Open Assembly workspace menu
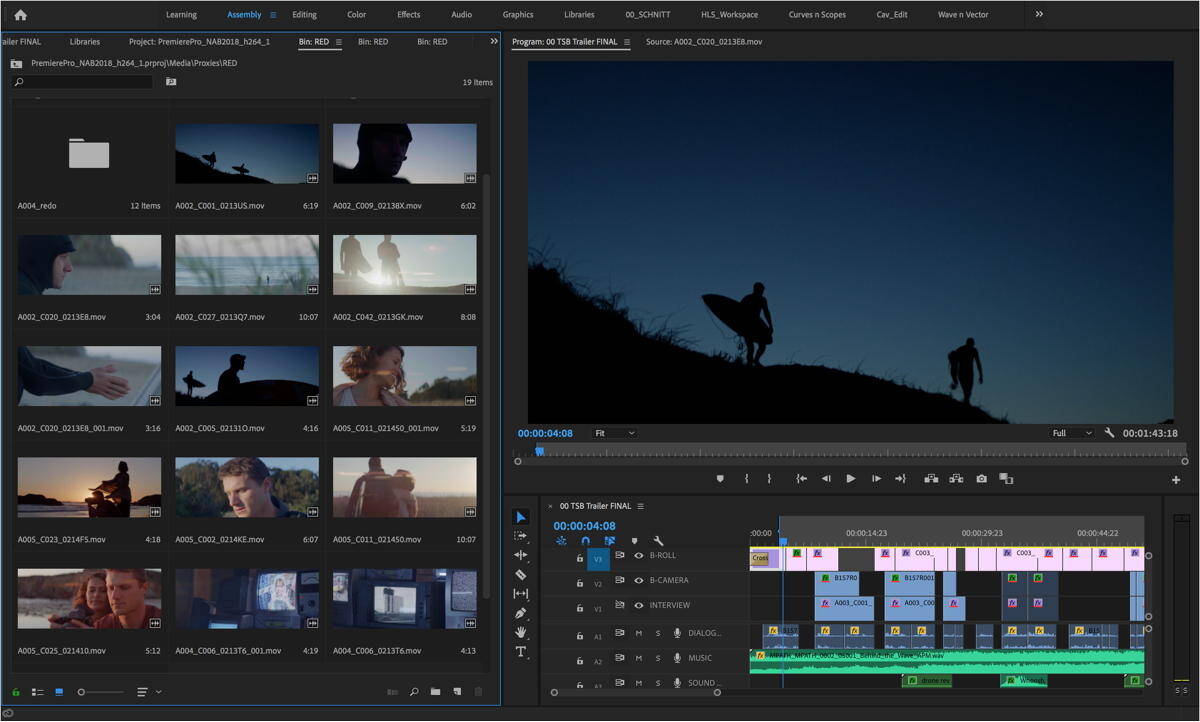The image size is (1200, 722). 273,15
